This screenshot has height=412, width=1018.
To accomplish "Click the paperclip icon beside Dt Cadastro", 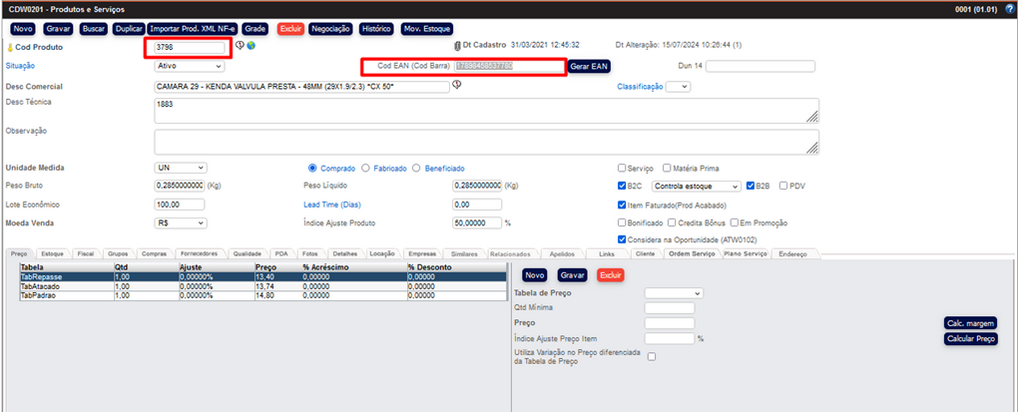I will click(x=456, y=46).
